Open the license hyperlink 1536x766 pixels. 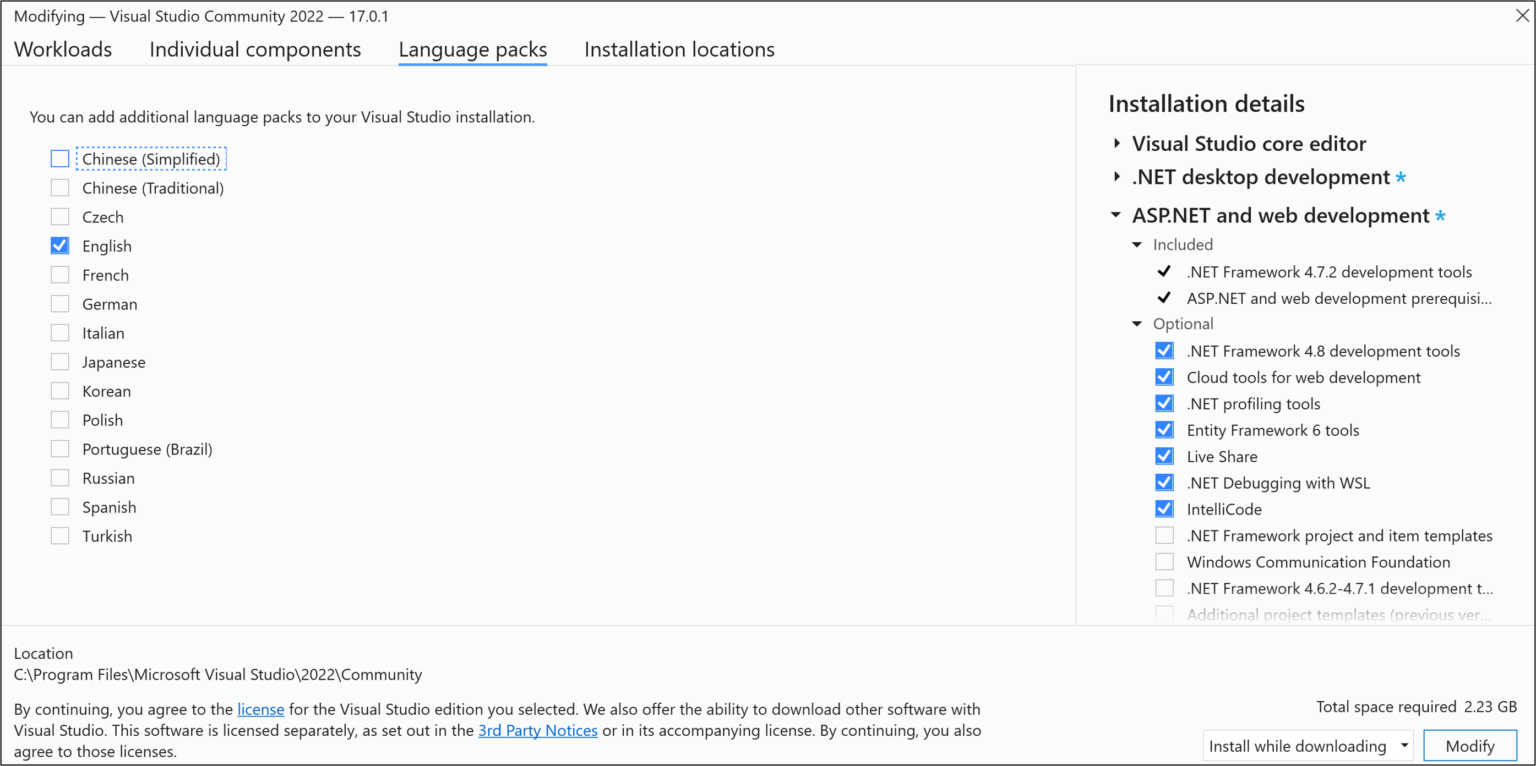(x=260, y=709)
